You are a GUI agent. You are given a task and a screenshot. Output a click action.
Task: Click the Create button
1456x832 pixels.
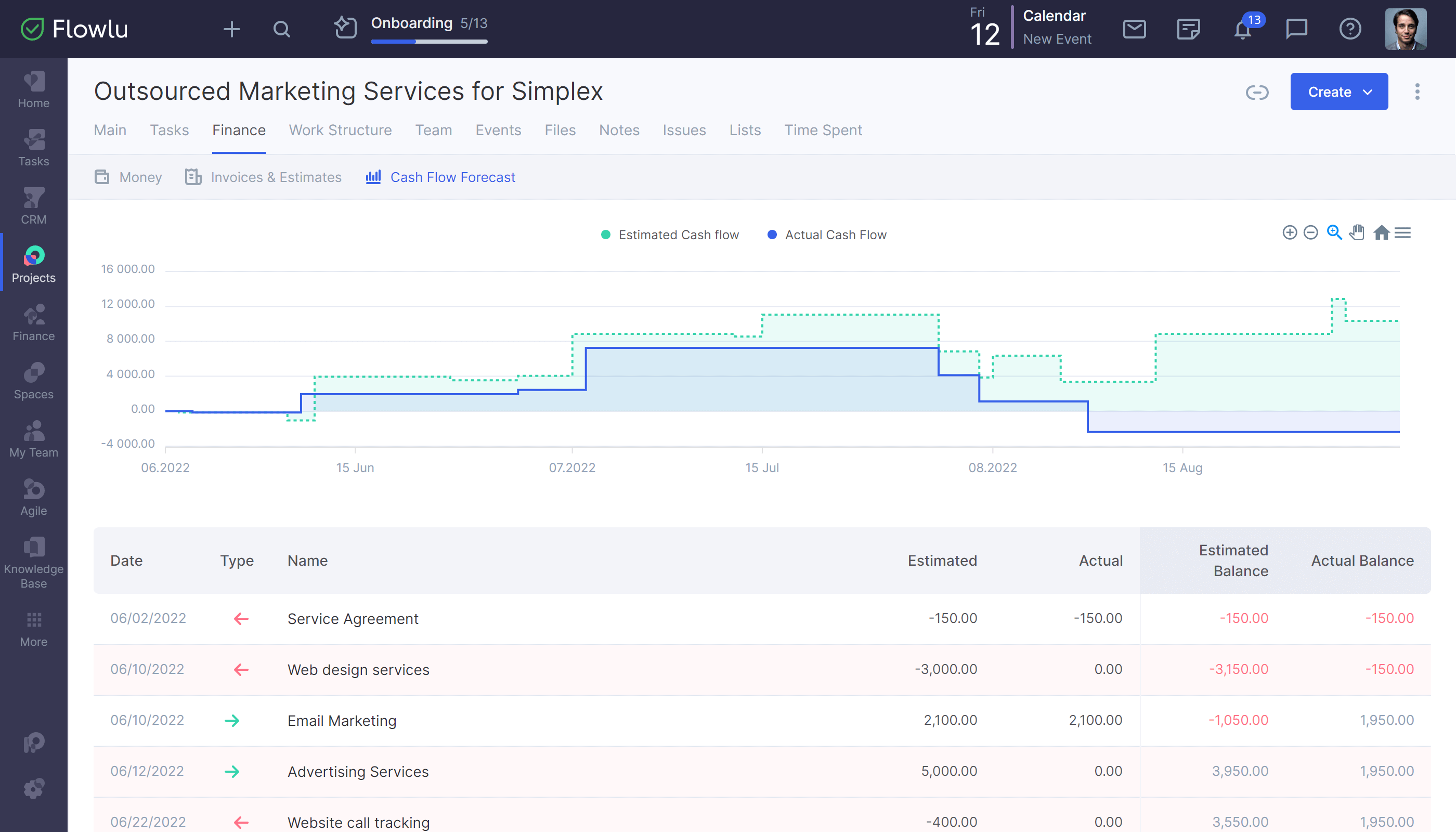(x=1339, y=91)
